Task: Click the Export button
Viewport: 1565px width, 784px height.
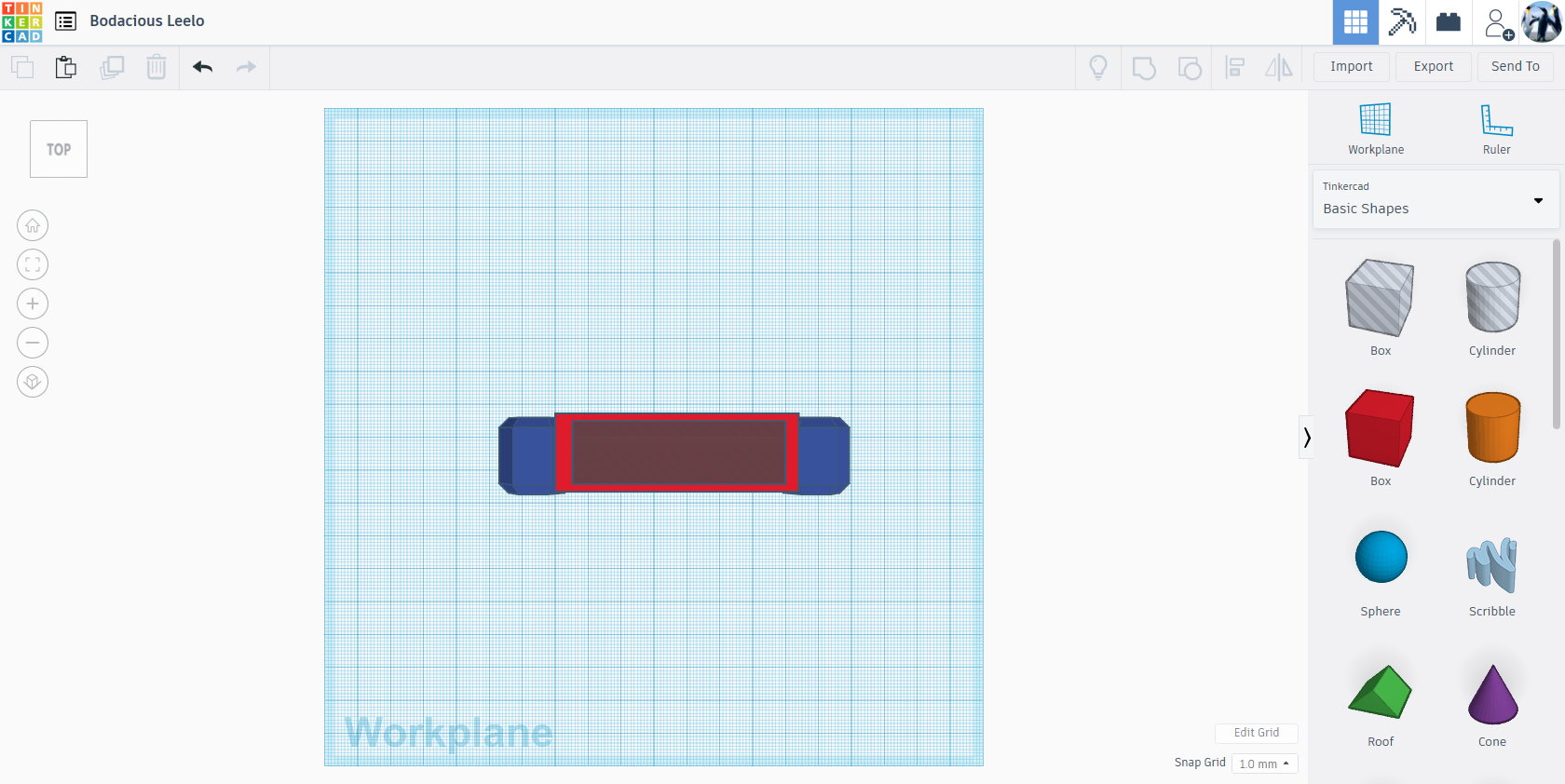Action: 1434,67
